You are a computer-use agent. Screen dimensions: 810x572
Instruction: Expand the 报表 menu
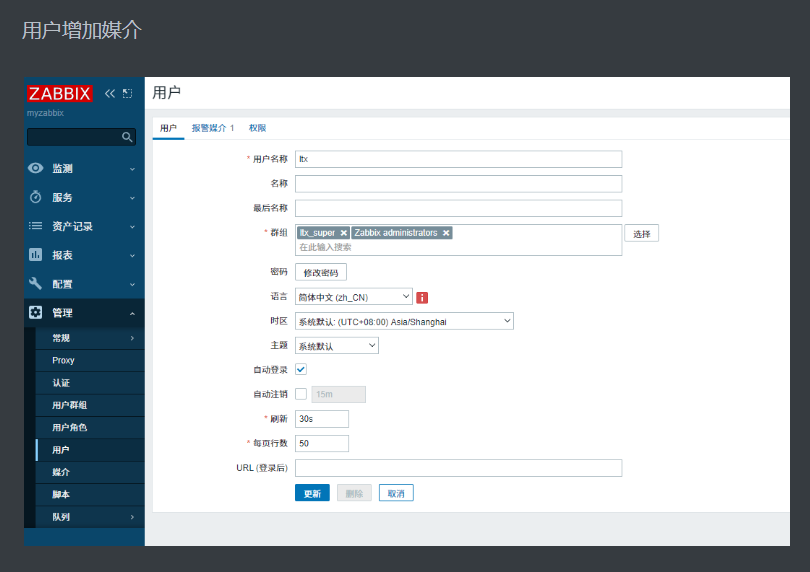coord(132,255)
